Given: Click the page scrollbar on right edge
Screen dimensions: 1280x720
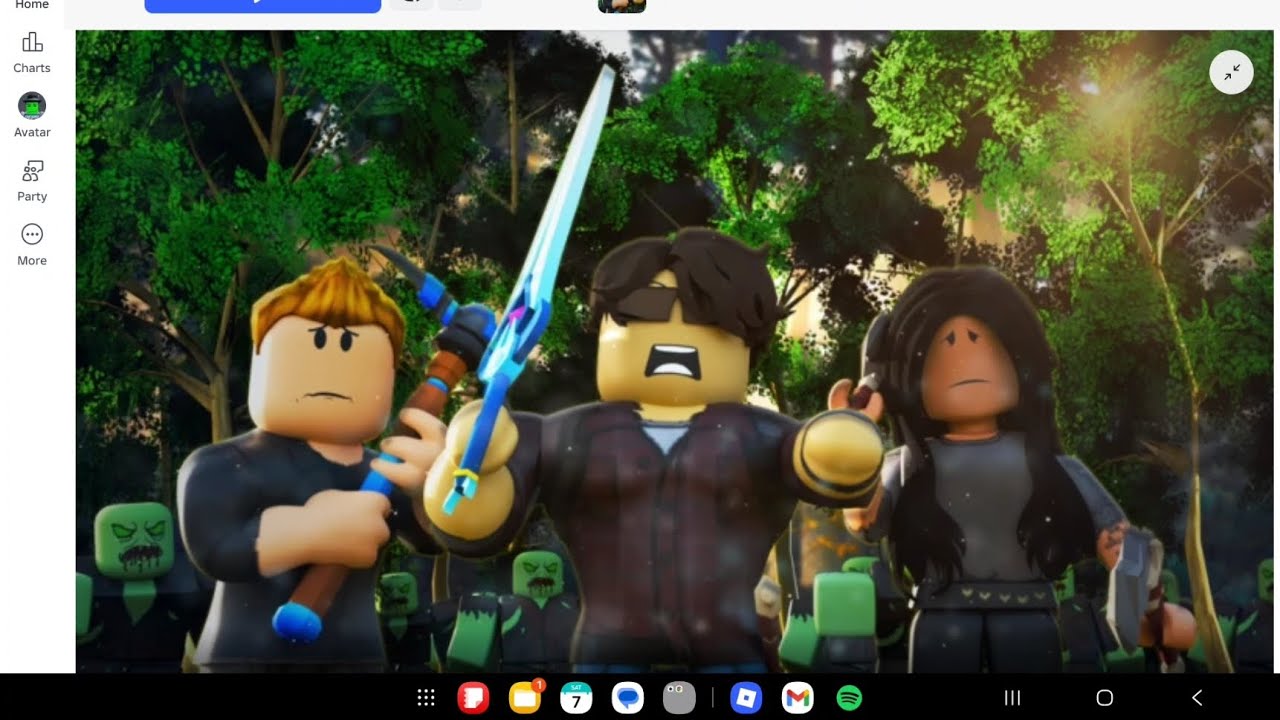Looking at the screenshot, I should [1277, 135].
